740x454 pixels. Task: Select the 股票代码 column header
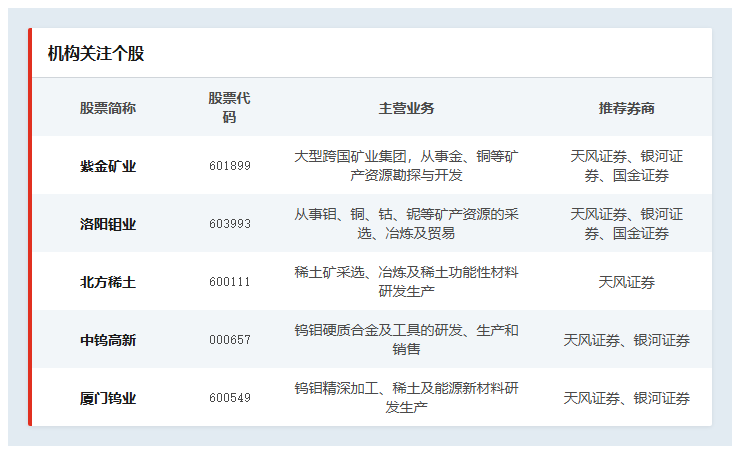coord(229,108)
